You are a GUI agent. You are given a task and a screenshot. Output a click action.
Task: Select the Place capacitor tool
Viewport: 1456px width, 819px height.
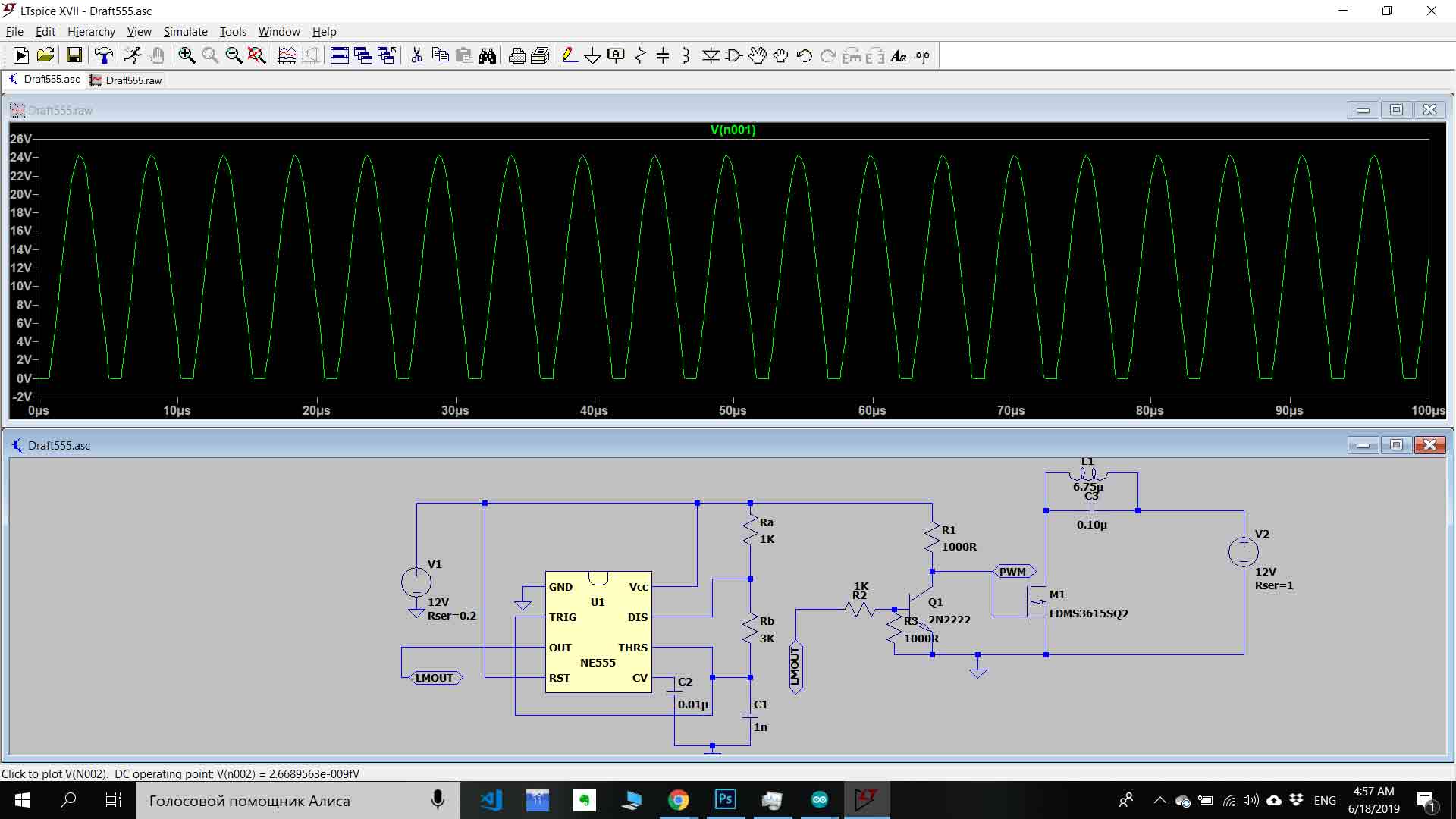(x=663, y=55)
